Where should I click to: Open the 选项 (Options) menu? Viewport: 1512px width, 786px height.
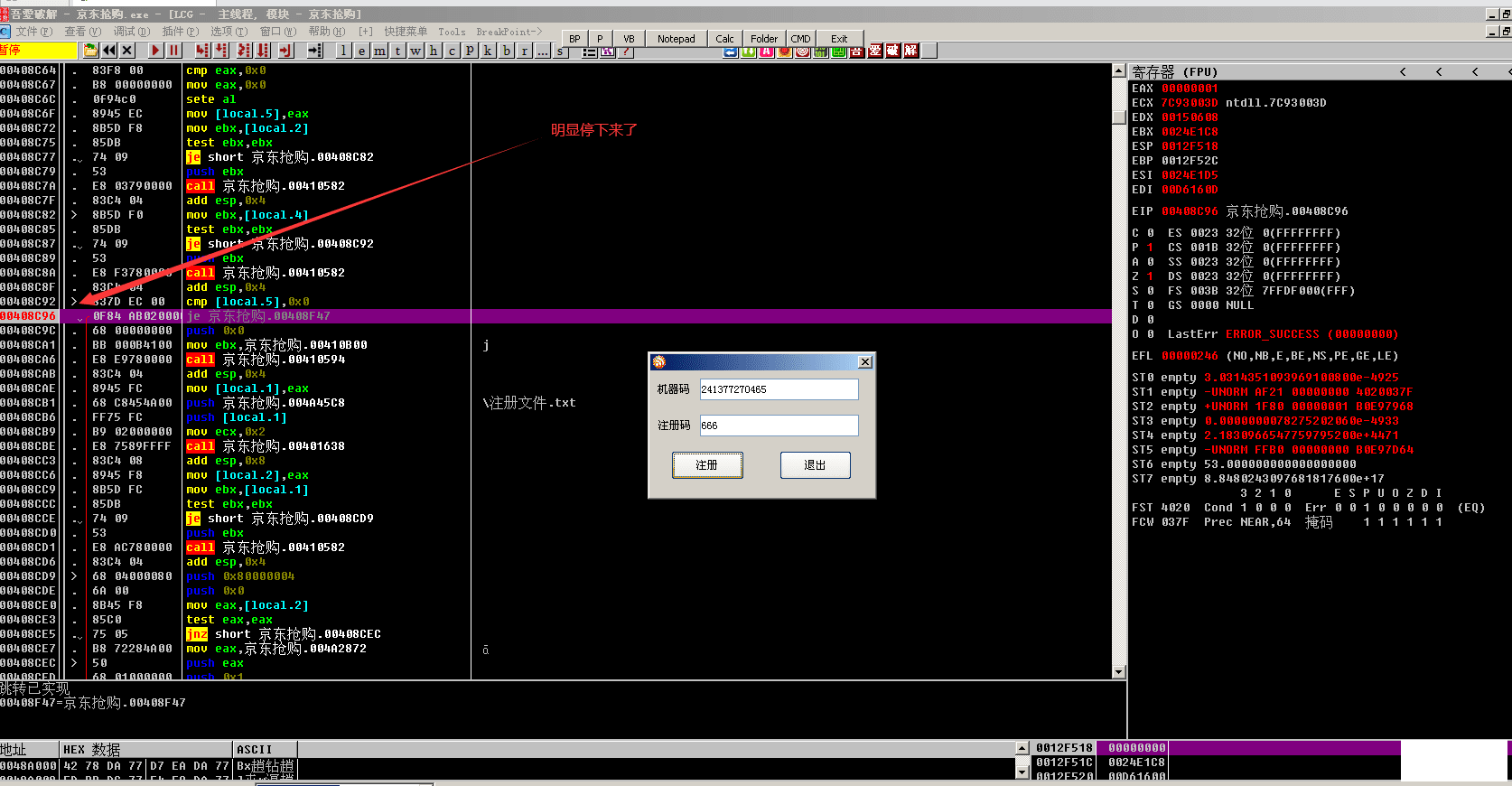click(x=229, y=31)
